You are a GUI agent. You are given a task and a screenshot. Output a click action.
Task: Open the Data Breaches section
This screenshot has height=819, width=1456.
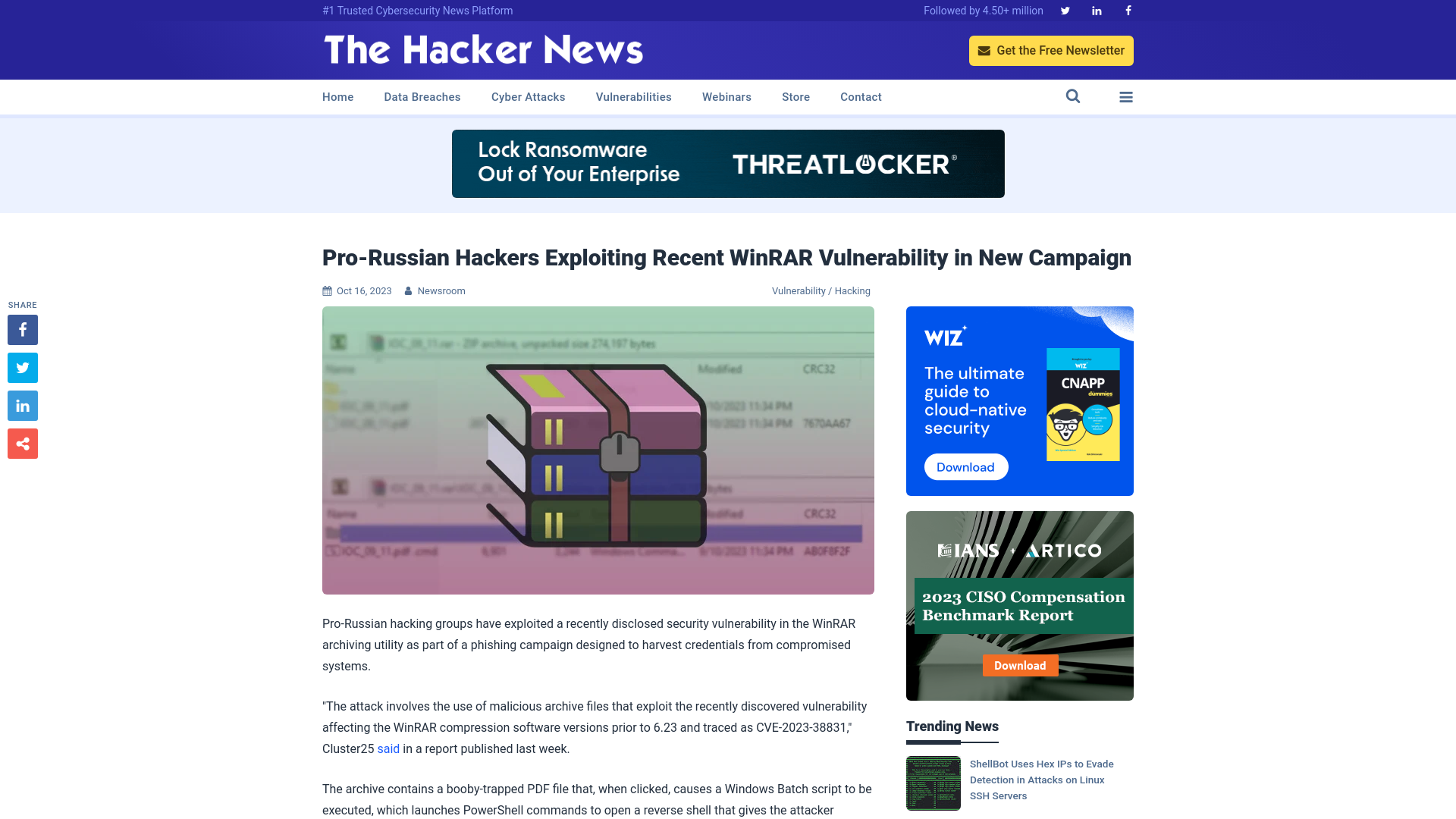(422, 96)
